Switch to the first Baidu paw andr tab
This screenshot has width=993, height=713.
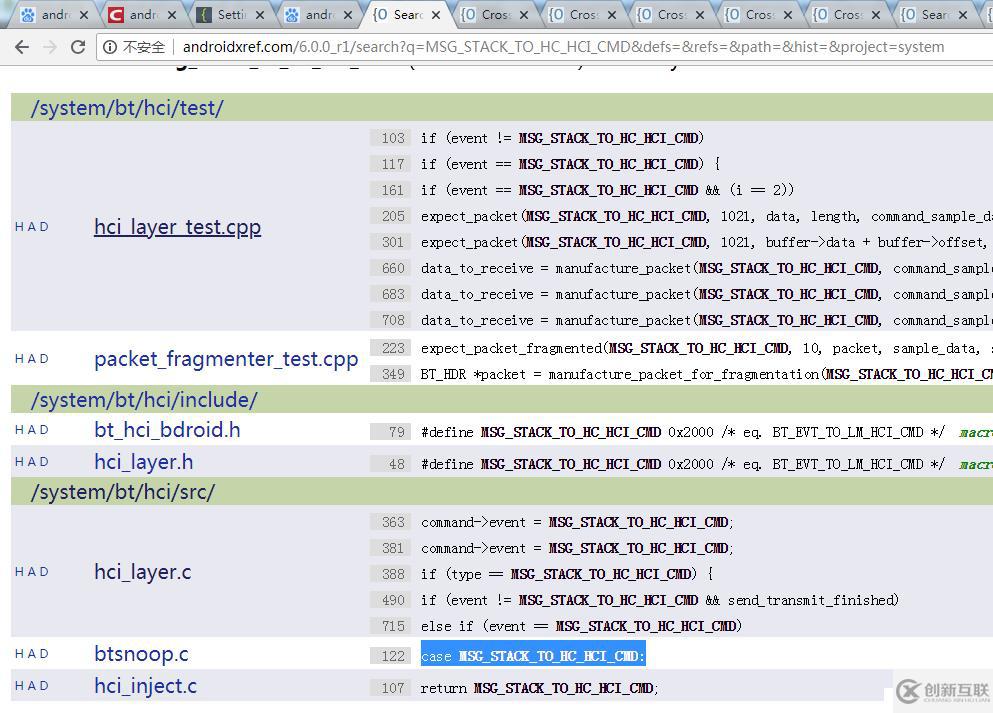point(55,15)
